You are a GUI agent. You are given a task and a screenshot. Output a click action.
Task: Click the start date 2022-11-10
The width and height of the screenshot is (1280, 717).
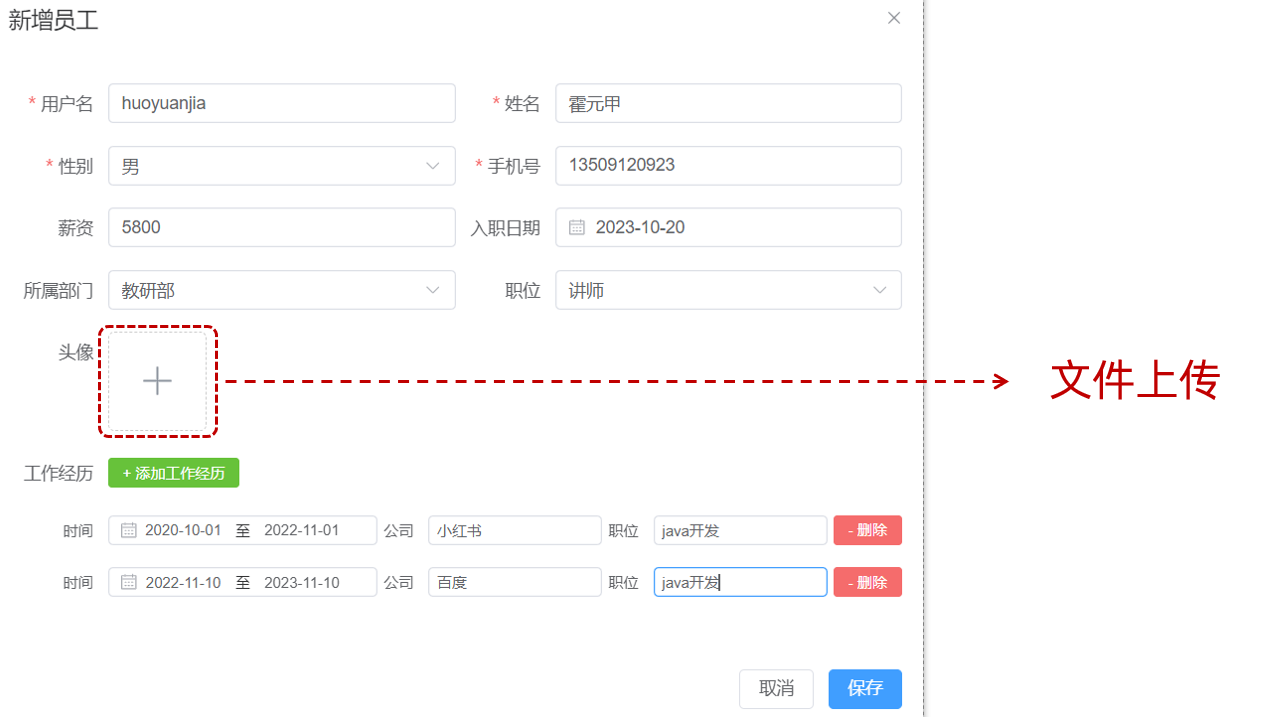[183, 582]
